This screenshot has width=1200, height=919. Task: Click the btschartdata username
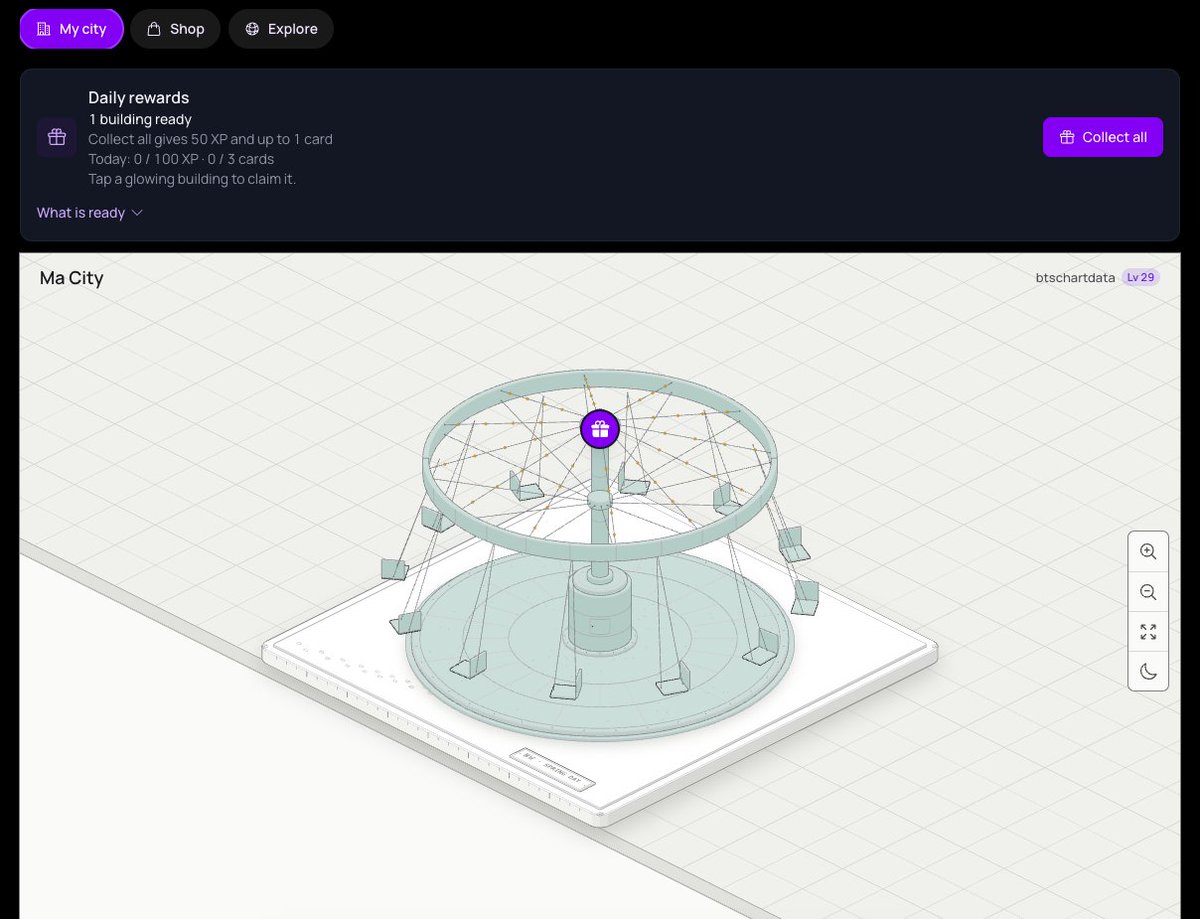click(1075, 277)
